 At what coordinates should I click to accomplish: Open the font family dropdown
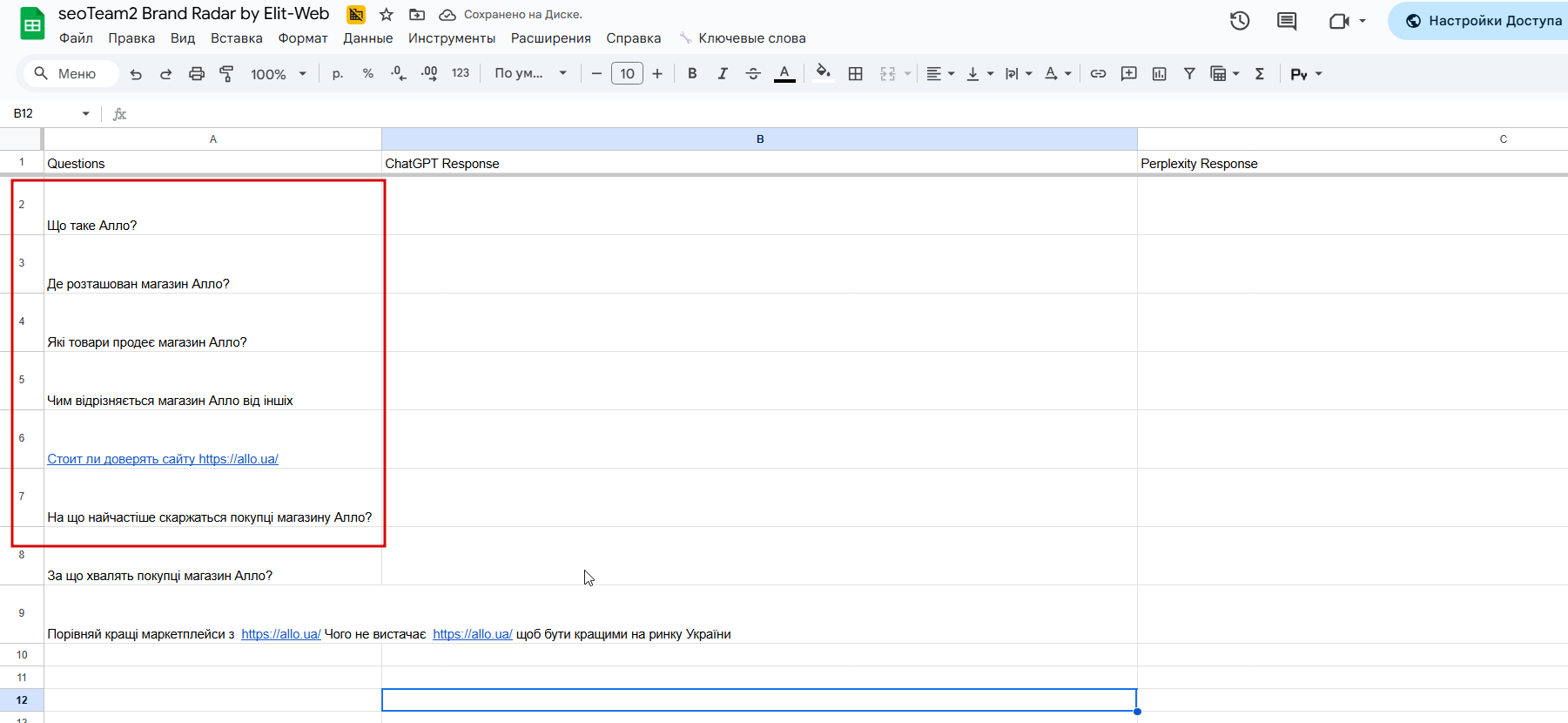(530, 74)
